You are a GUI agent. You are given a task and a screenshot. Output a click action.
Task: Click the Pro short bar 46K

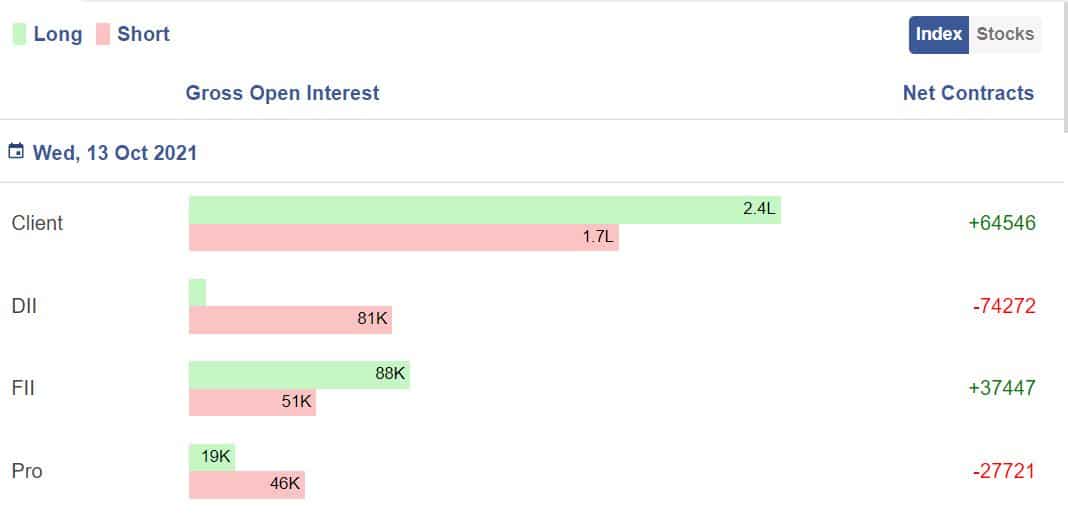pos(246,485)
